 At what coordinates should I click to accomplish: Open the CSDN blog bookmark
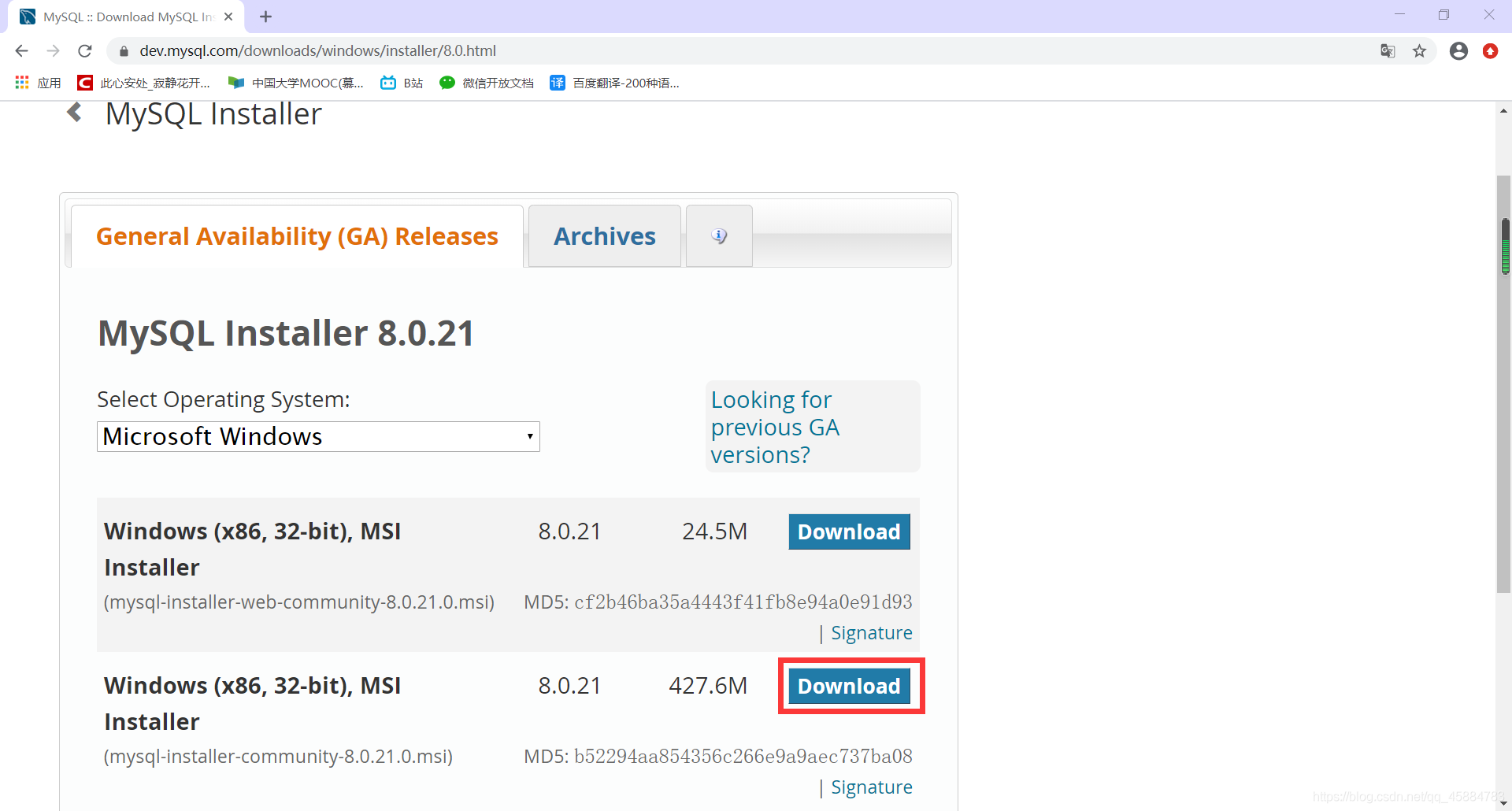[143, 83]
